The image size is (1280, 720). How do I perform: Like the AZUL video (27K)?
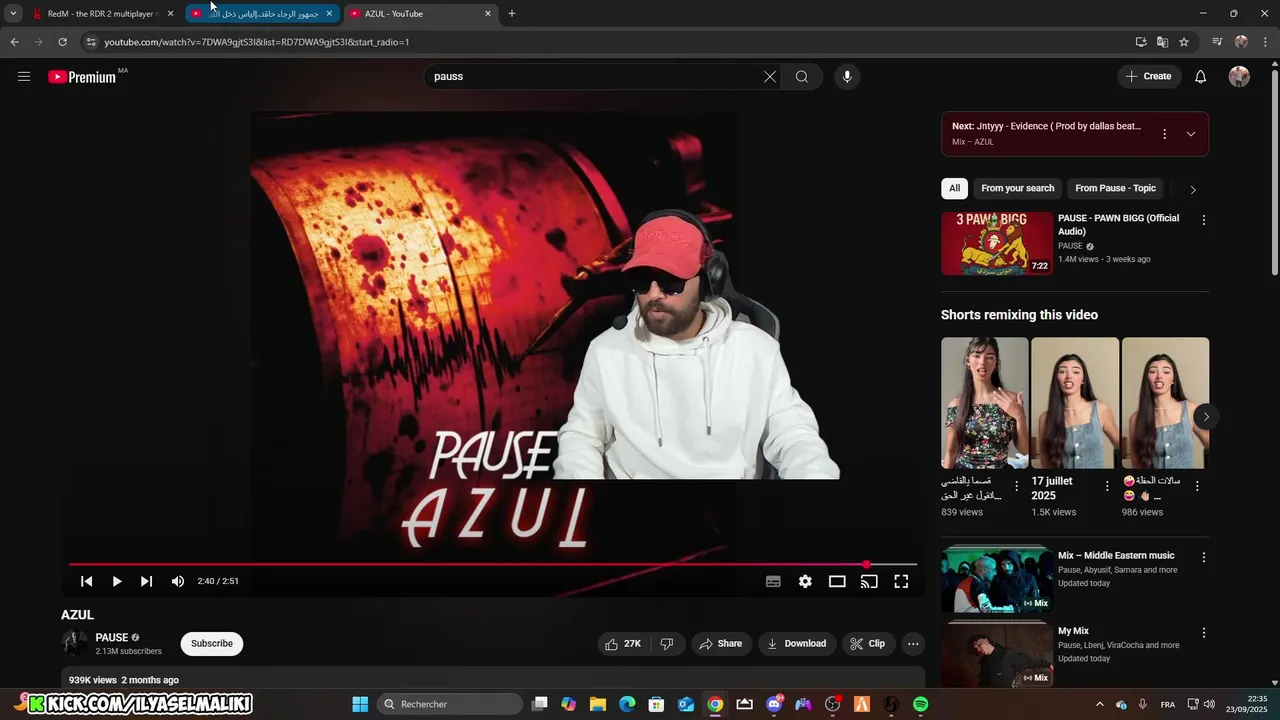pyautogui.click(x=623, y=644)
